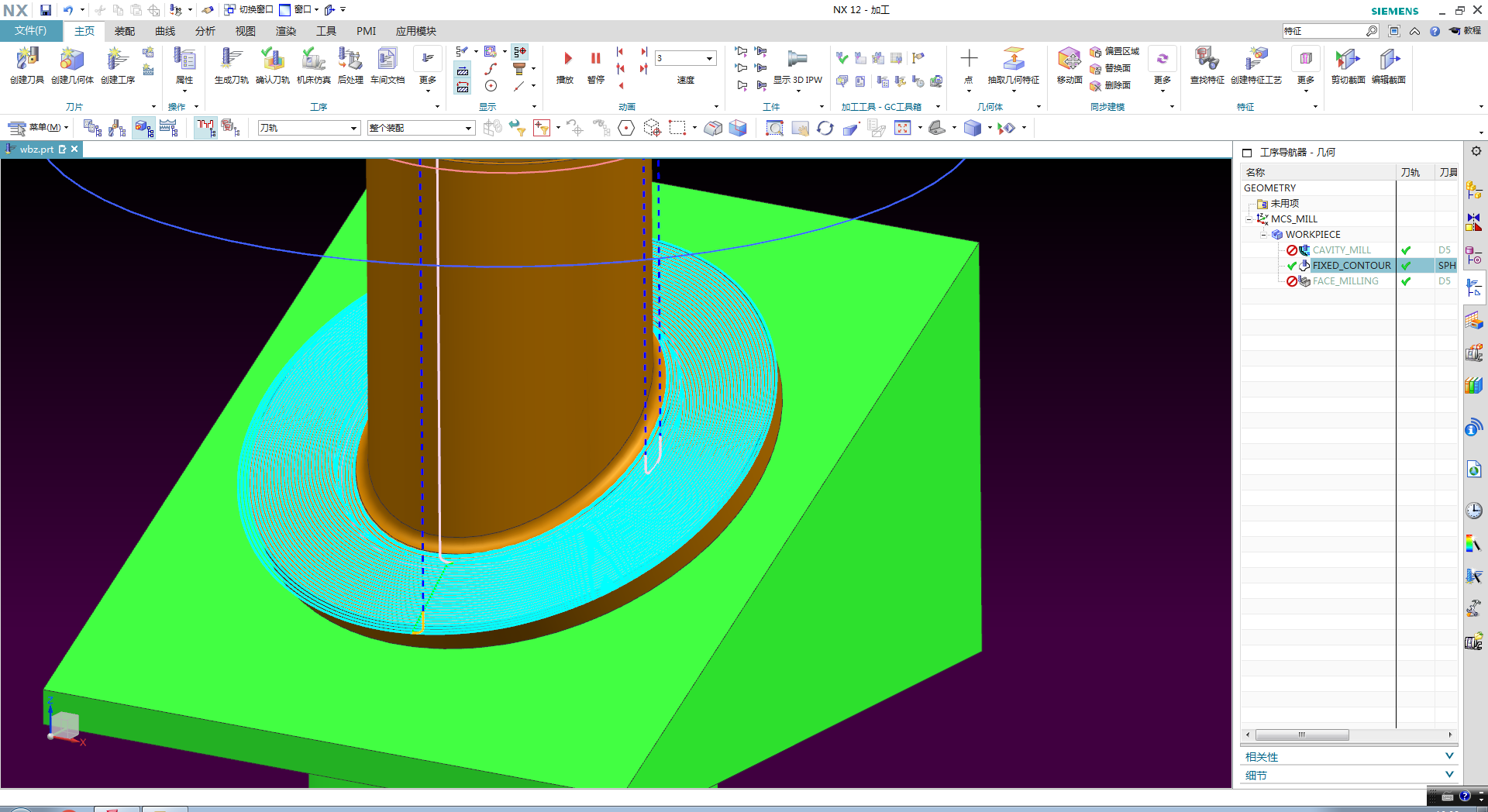This screenshot has height=812, width=1488.
Task: Click the Undo arrow icon
Action: pos(68,10)
